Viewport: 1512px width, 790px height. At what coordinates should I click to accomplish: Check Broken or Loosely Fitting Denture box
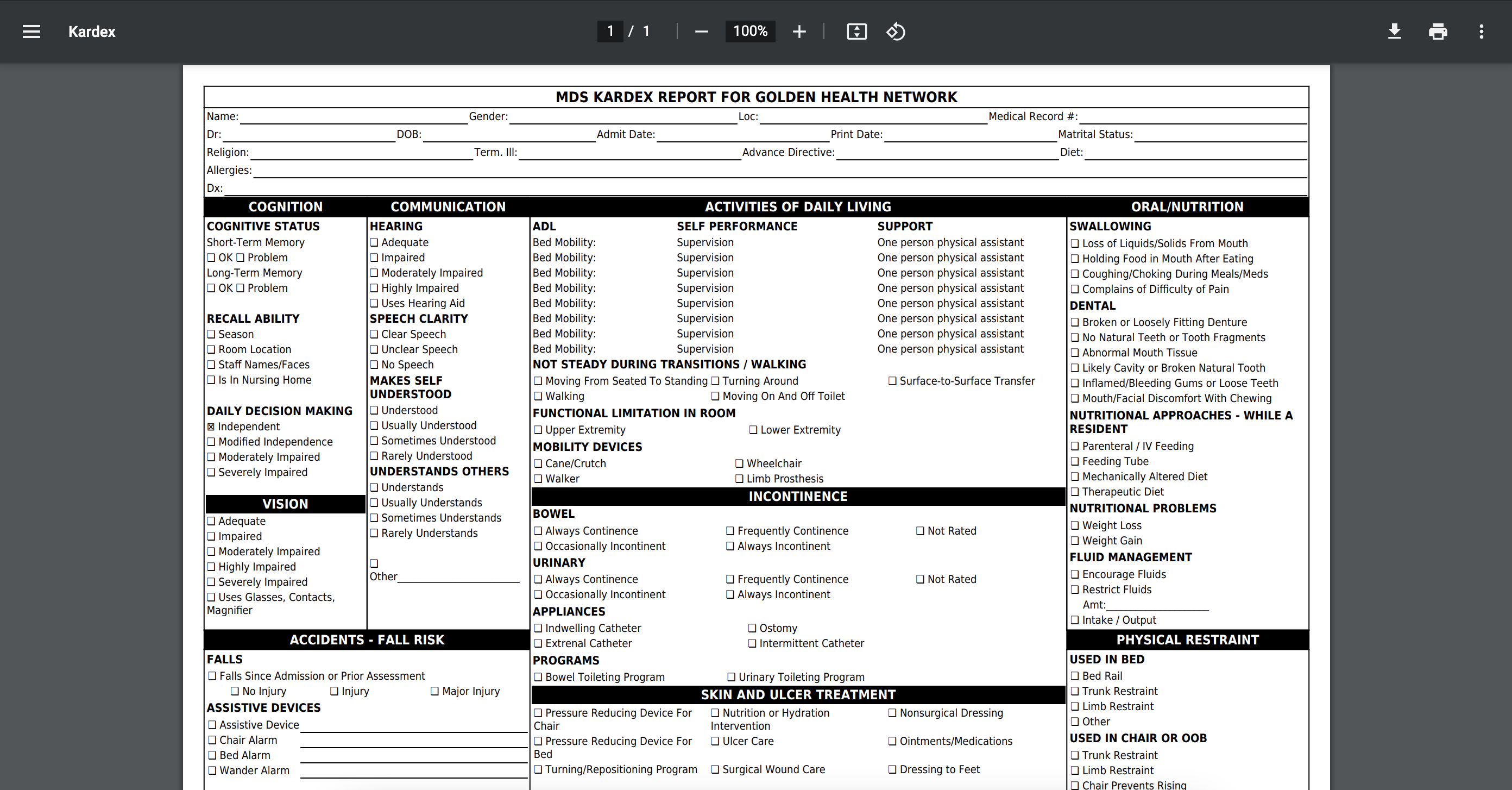pos(1075,322)
